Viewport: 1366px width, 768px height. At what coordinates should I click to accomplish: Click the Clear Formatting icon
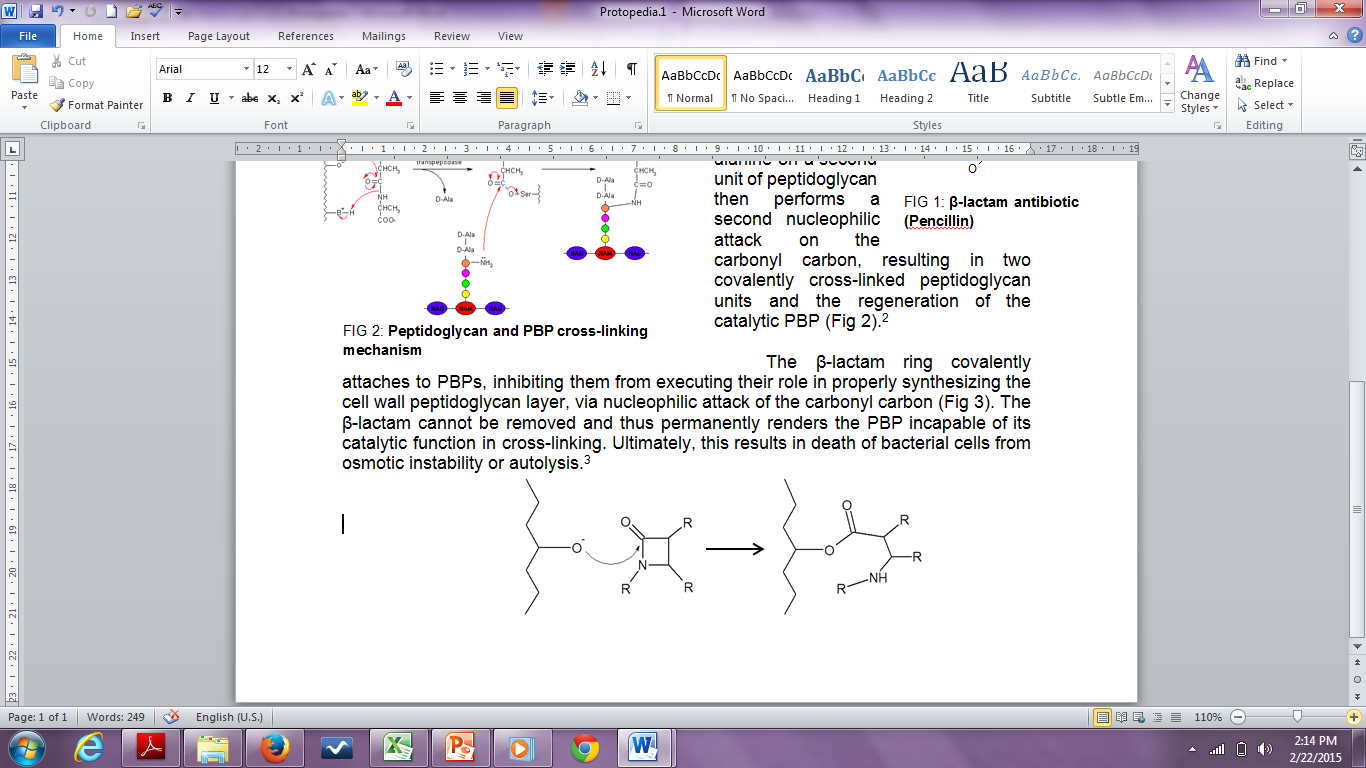pos(404,69)
